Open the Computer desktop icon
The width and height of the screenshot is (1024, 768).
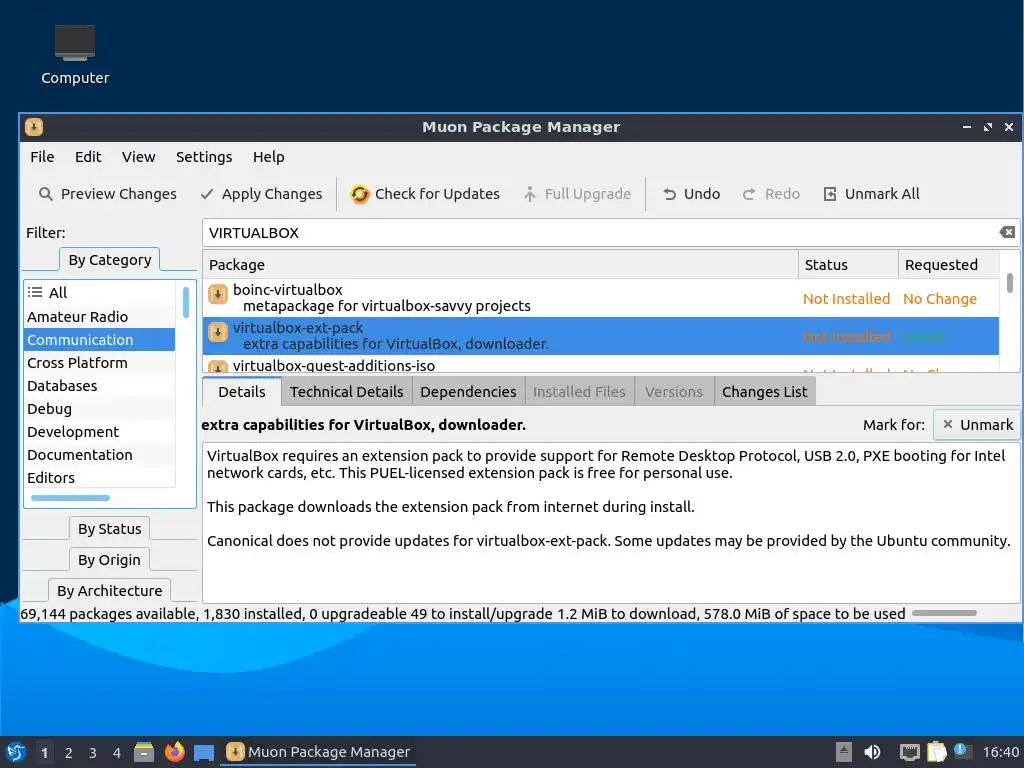click(74, 55)
